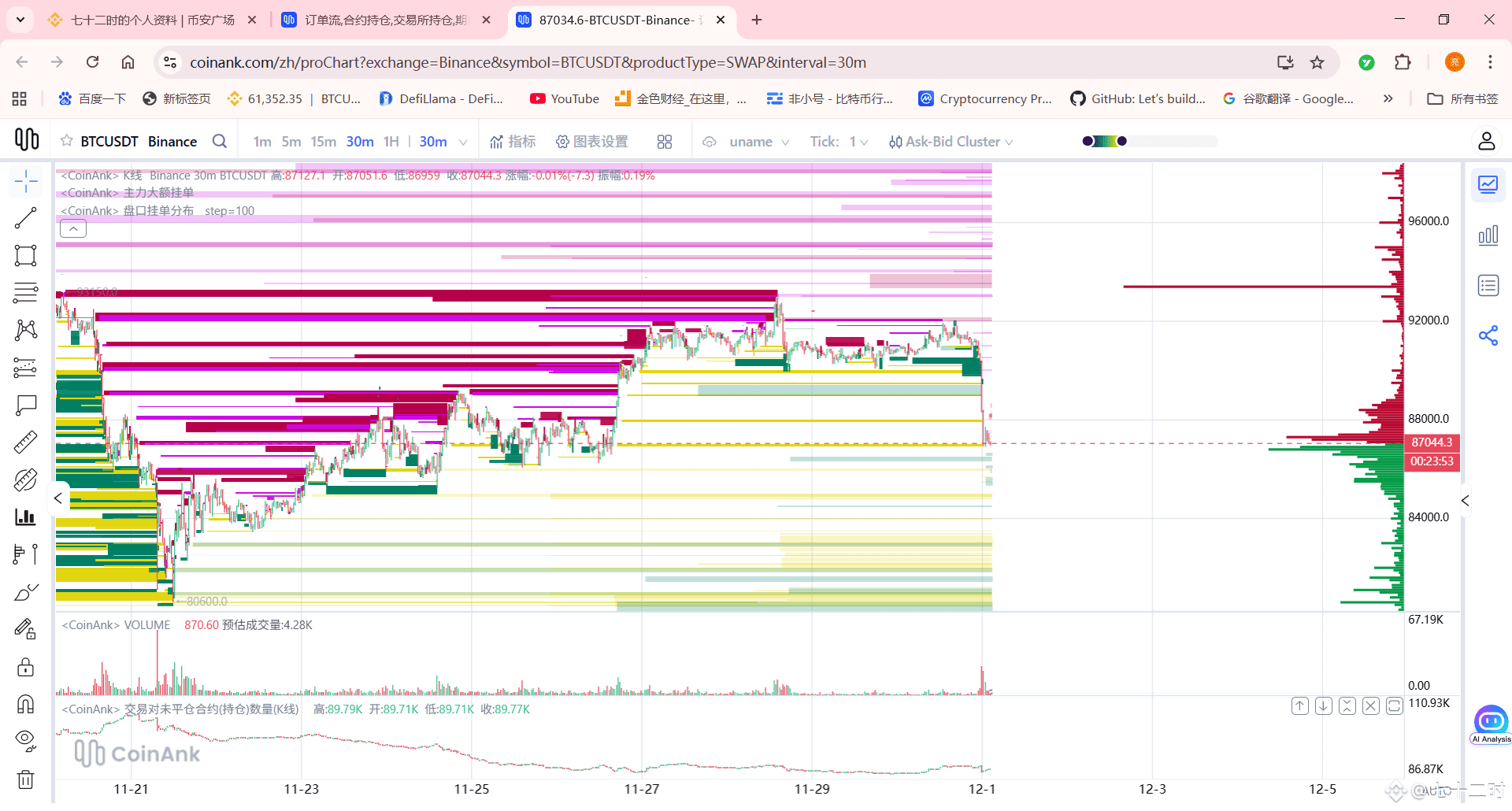This screenshot has width=1512, height=811.
Task: Switch to the 1H timeframe
Action: (x=391, y=142)
